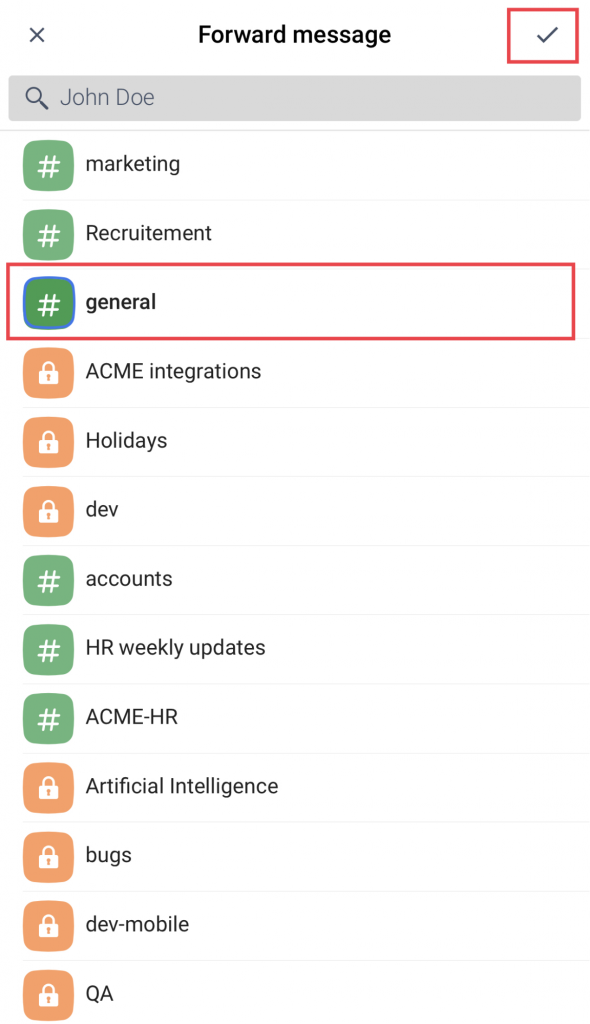Click the lock icon next to dev channel
Screen dimensions: 590x1024
coord(47,510)
